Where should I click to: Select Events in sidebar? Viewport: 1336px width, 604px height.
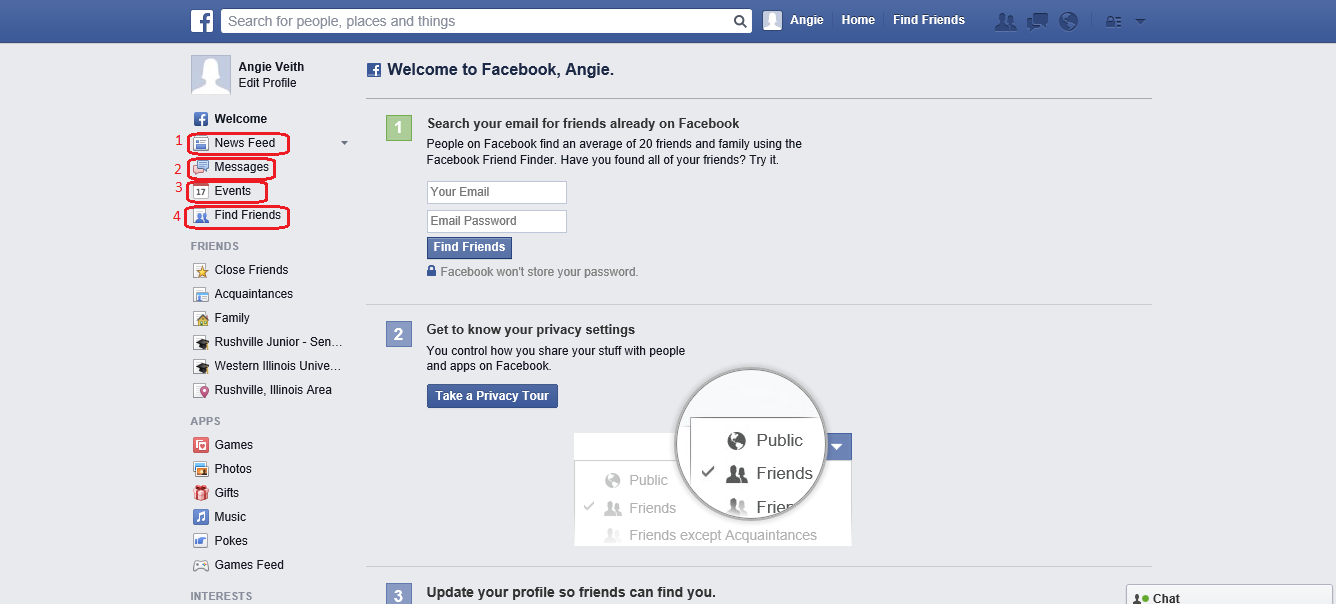[233, 191]
